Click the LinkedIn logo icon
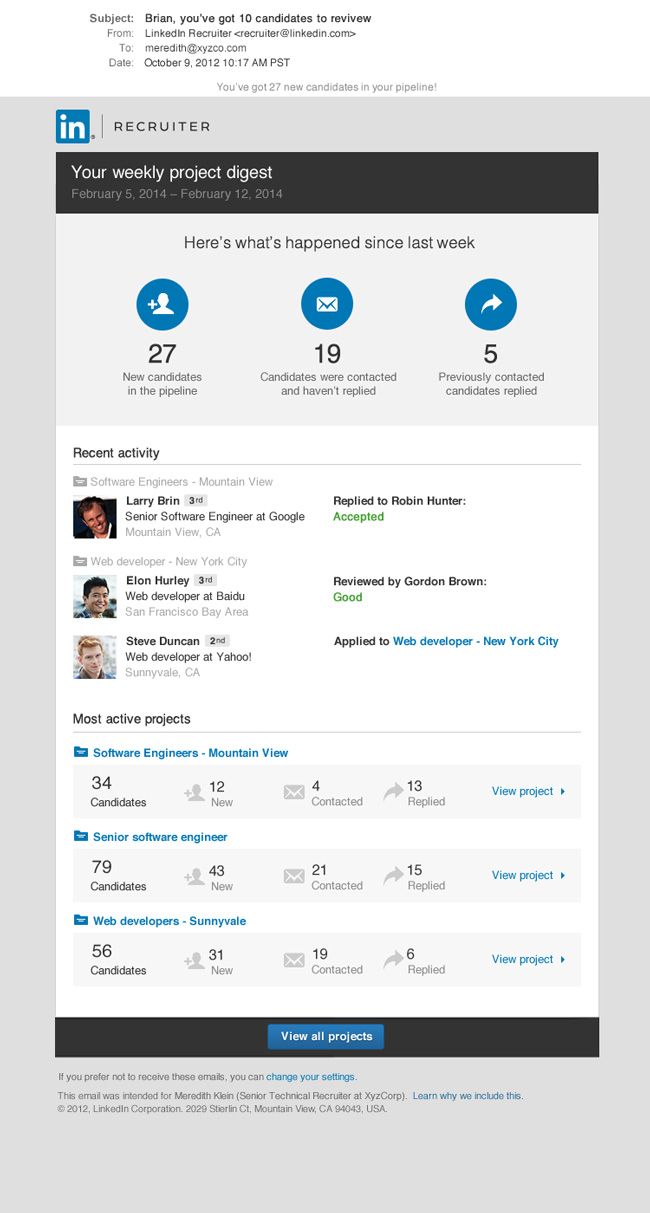The image size is (650, 1213). pos(73,126)
